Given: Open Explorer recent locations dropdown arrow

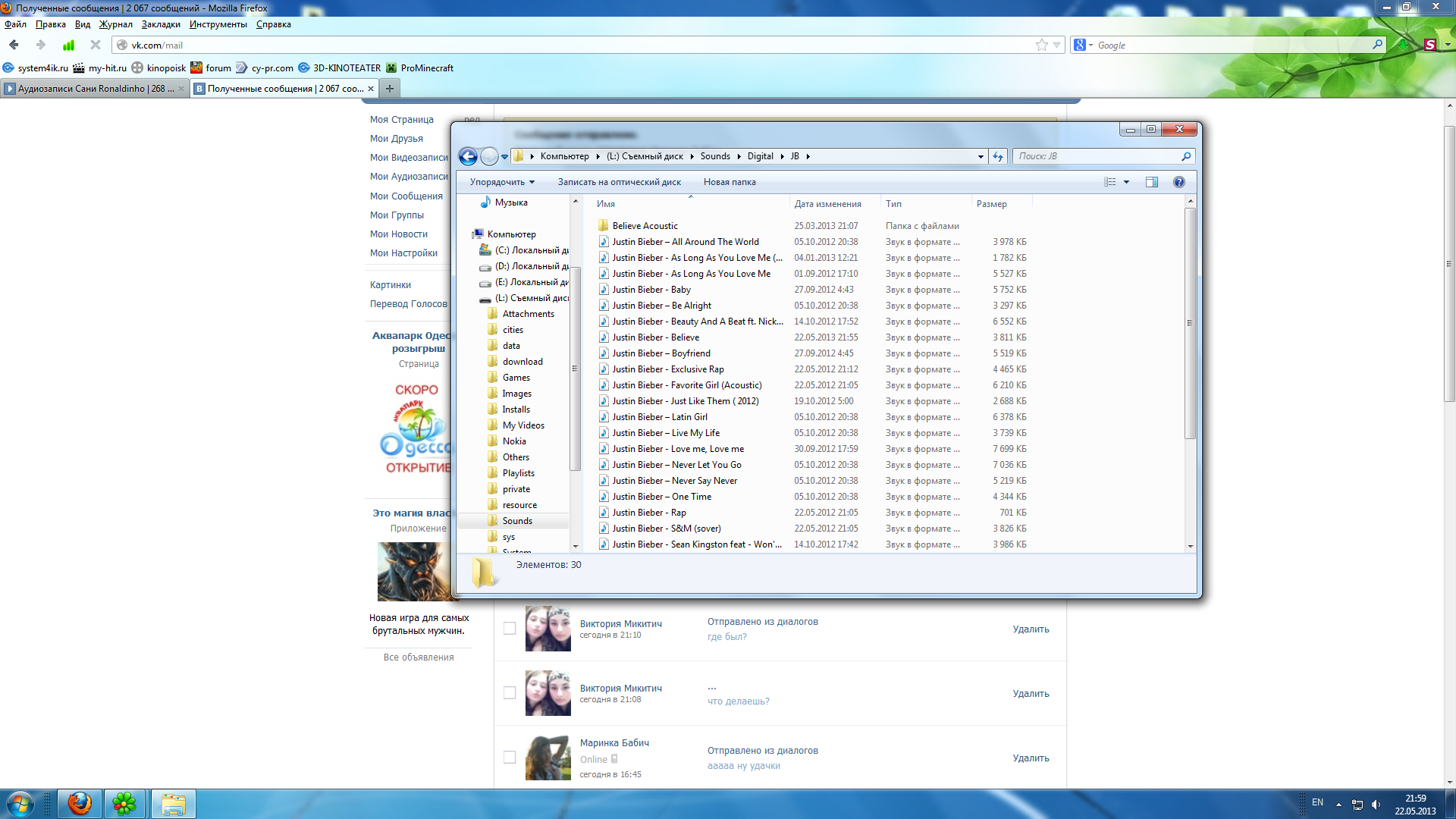Looking at the screenshot, I should coord(504,157).
